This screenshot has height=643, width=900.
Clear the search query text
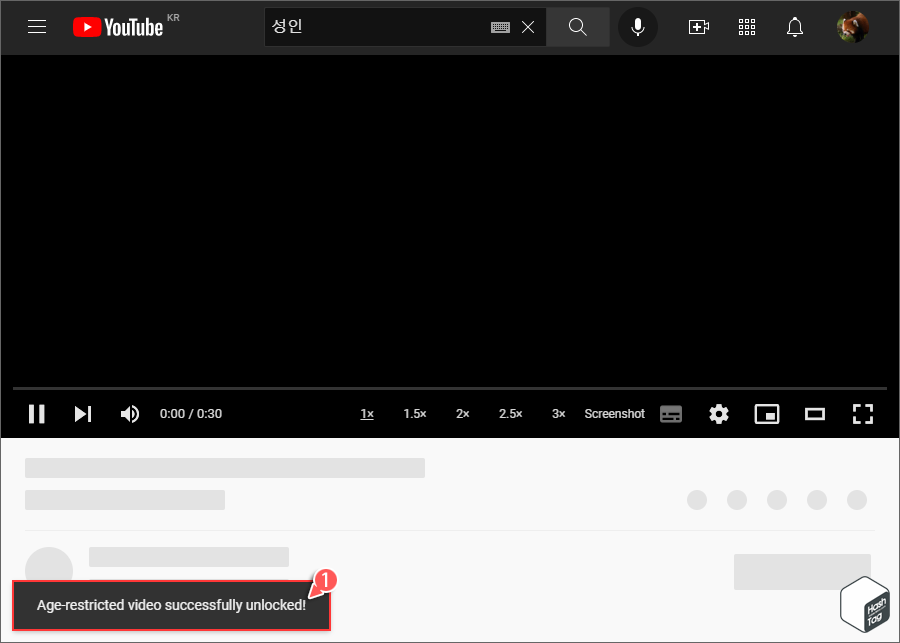click(528, 27)
